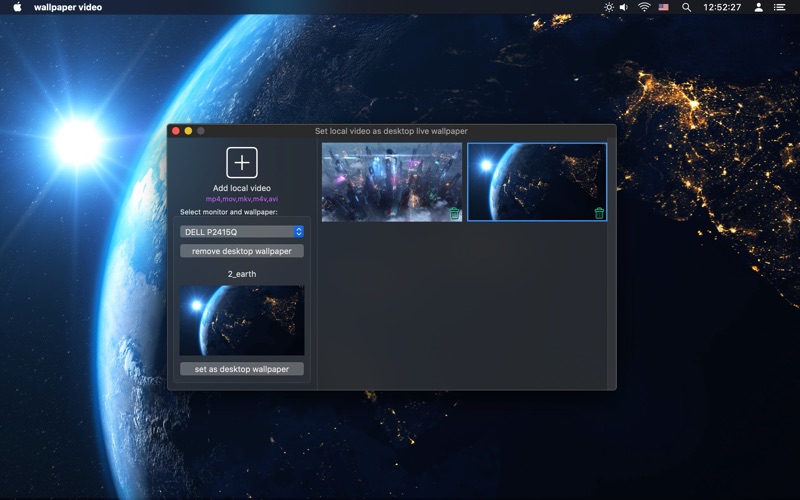Delete the earth video with its trash icon
The image size is (800, 500).
[x=599, y=213]
